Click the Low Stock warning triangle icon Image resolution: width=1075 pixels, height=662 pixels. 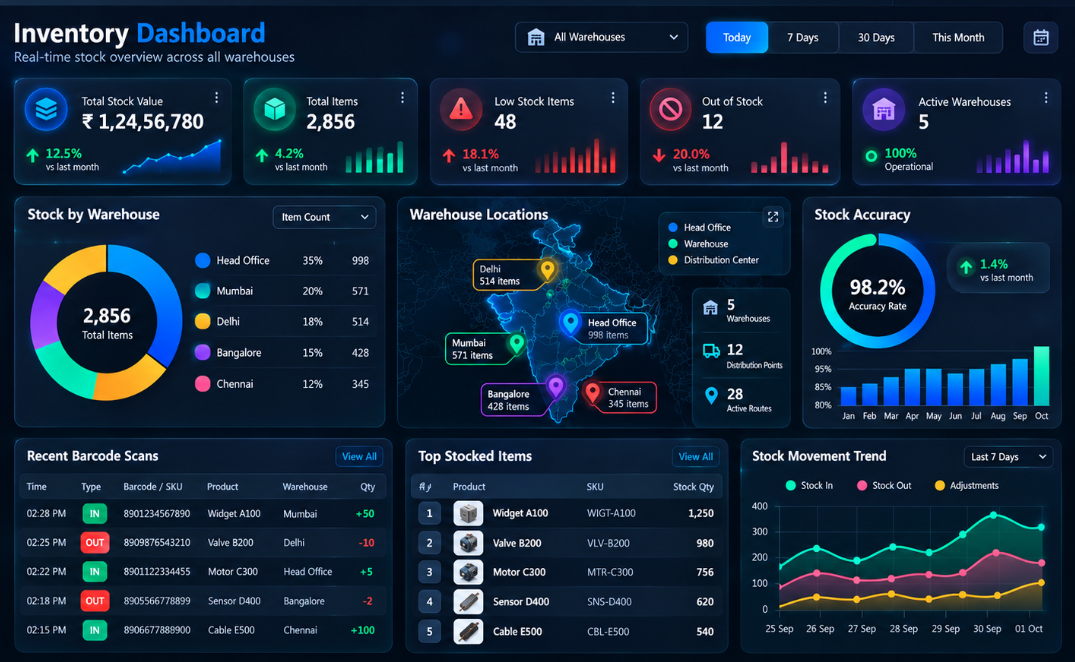[461, 109]
